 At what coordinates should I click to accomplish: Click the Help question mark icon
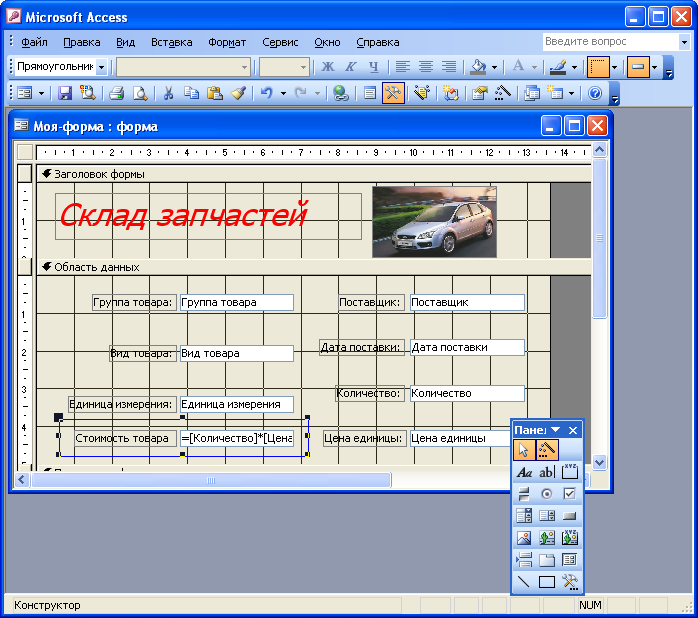595,93
